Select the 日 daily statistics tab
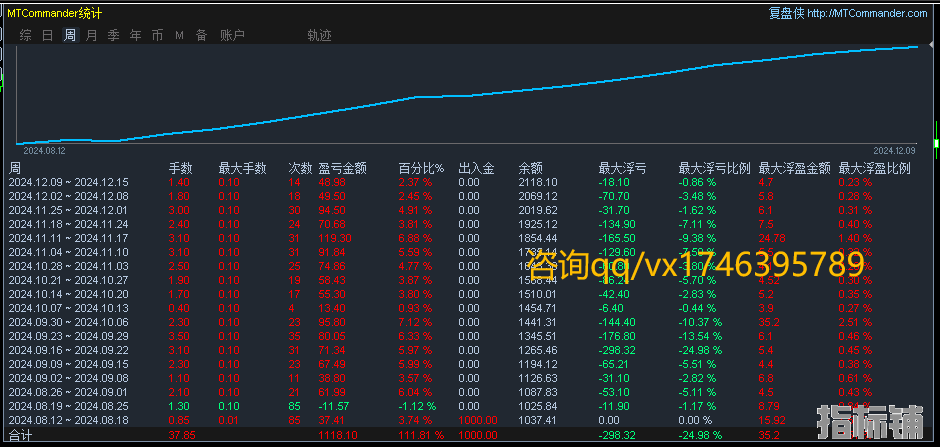 pyautogui.click(x=47, y=35)
